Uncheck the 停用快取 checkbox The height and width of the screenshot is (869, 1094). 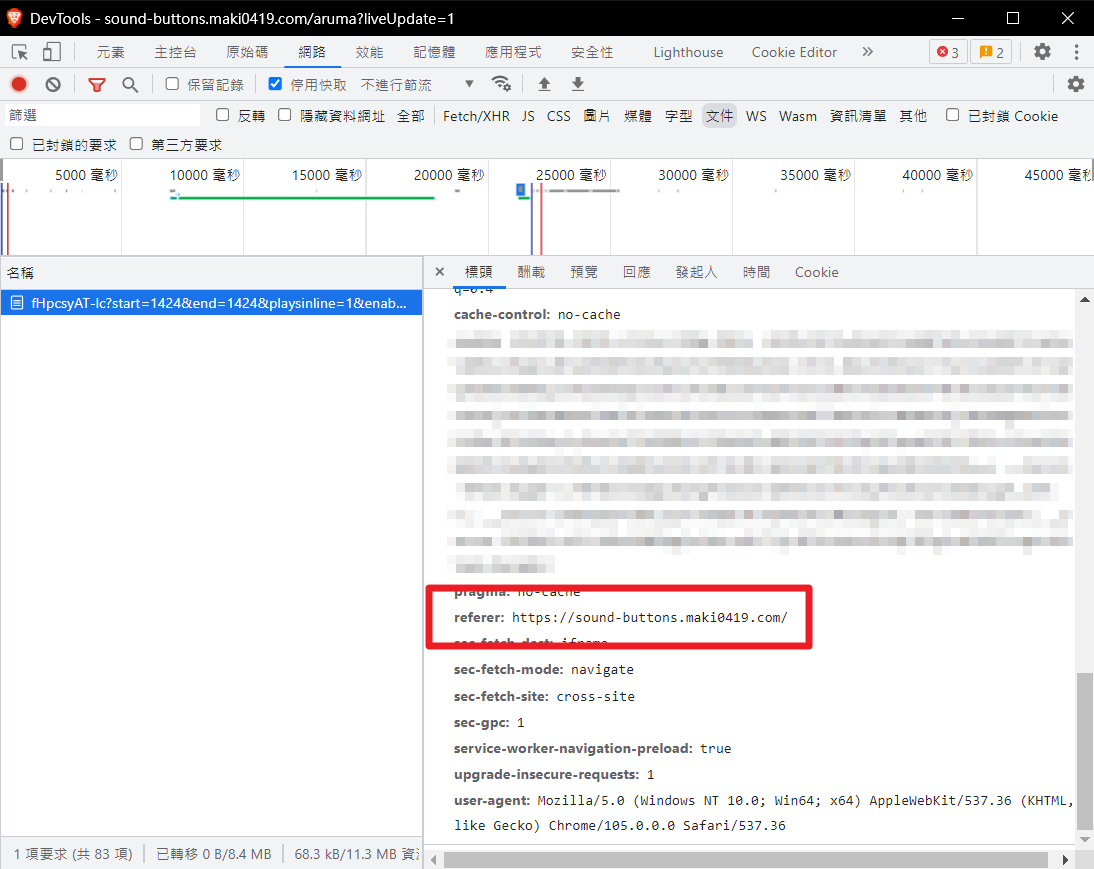pos(275,84)
